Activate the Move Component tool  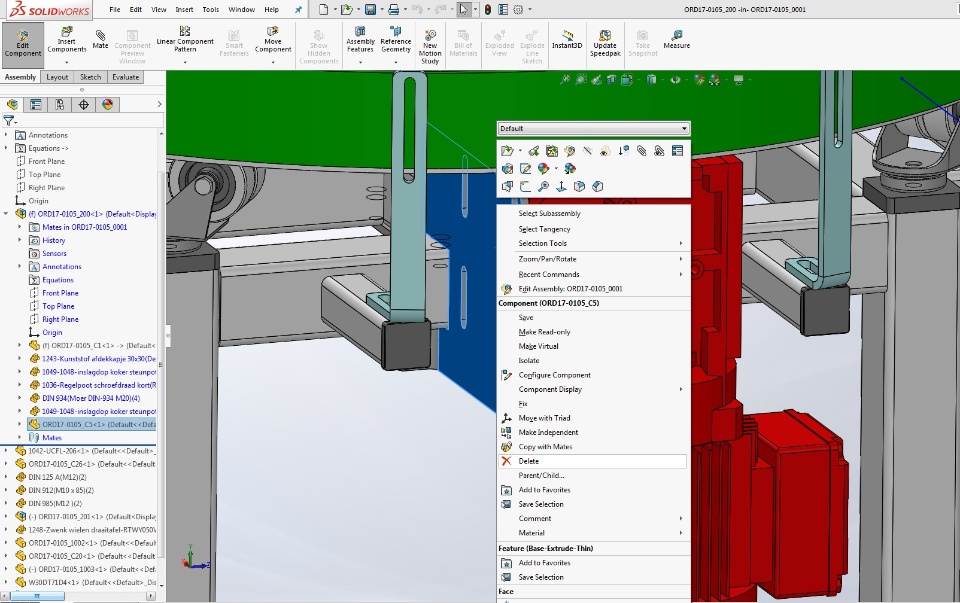coord(273,40)
